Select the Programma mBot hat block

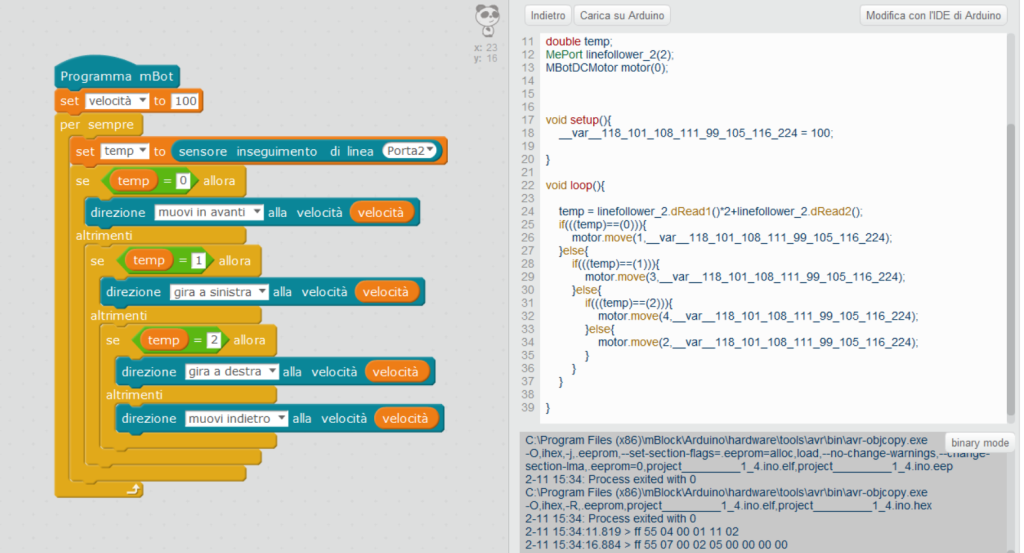(117, 75)
